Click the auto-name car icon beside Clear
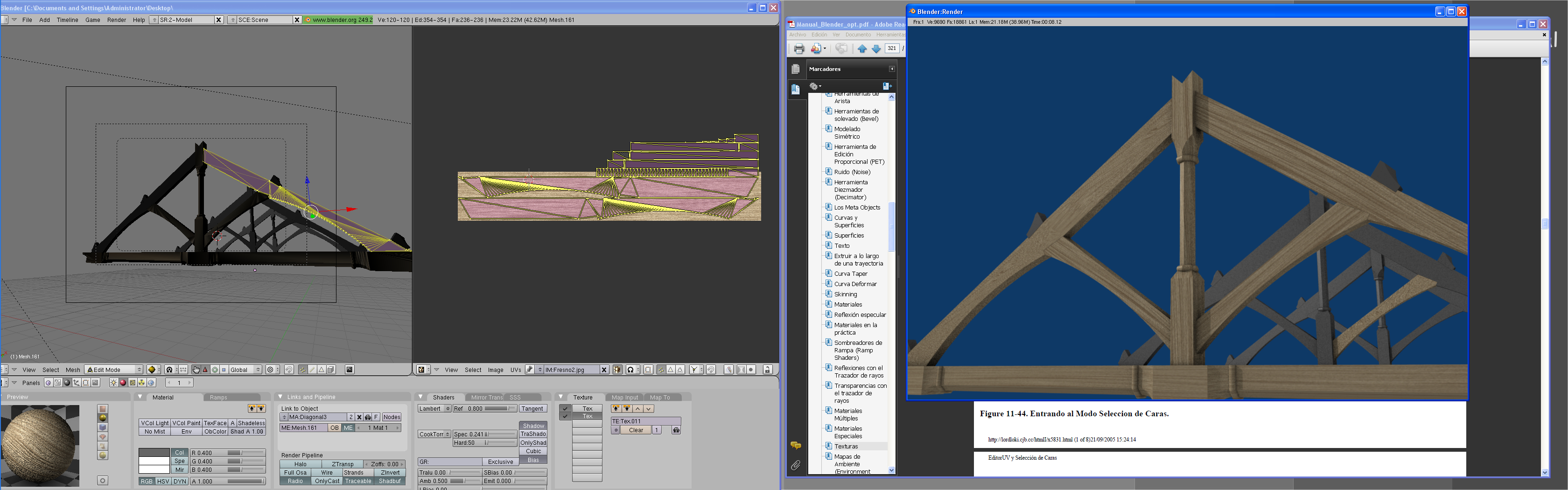 point(676,430)
